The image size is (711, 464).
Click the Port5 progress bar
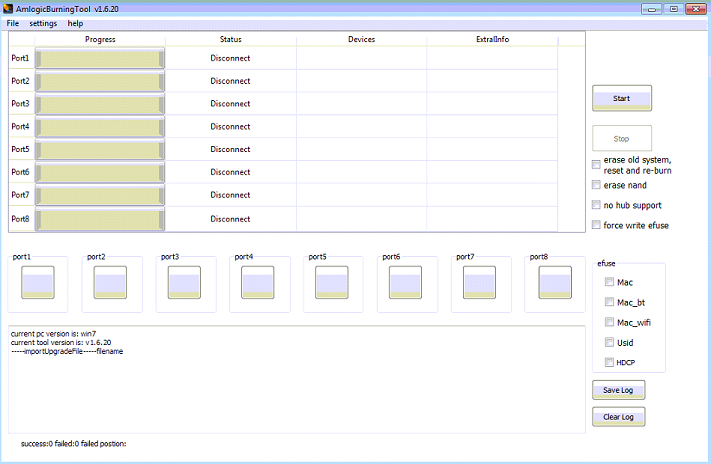pos(100,149)
